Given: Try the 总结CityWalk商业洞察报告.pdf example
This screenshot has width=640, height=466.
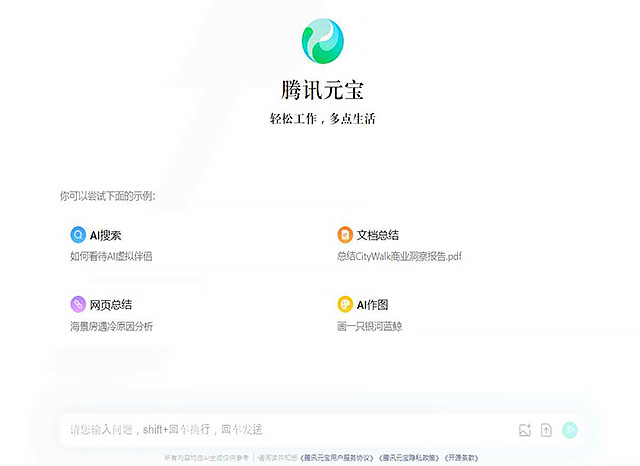Looking at the screenshot, I should pyautogui.click(x=399, y=256).
